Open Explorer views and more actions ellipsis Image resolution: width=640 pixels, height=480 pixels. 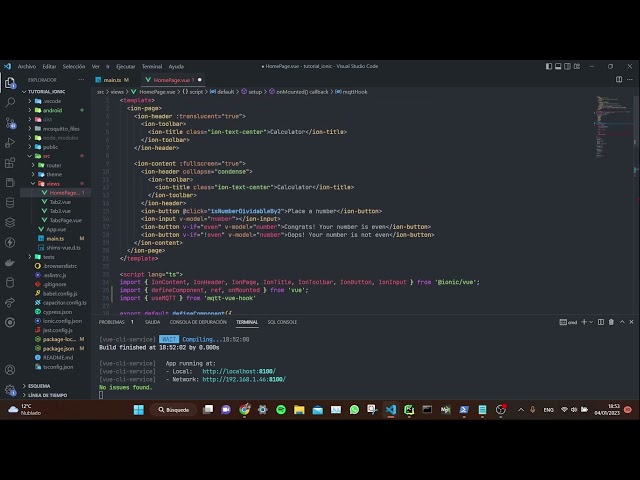81,80
